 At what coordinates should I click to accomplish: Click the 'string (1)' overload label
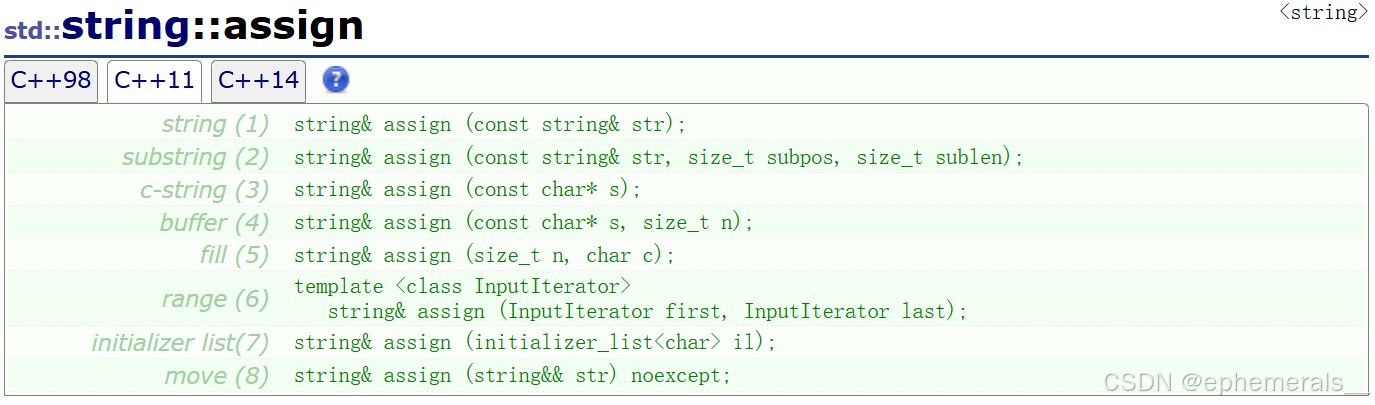coord(215,125)
